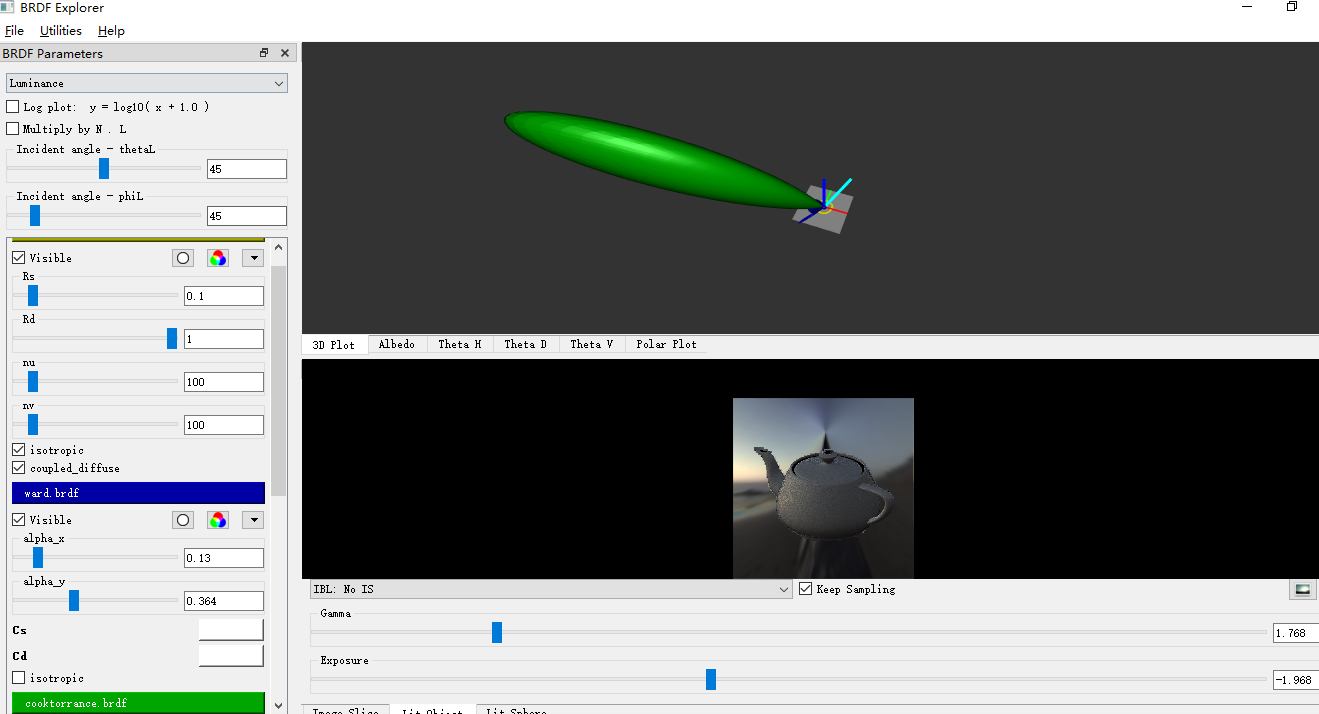This screenshot has height=714, width=1319.
Task: Open the RGB channel display icon for top BRDF
Action: coord(217,257)
